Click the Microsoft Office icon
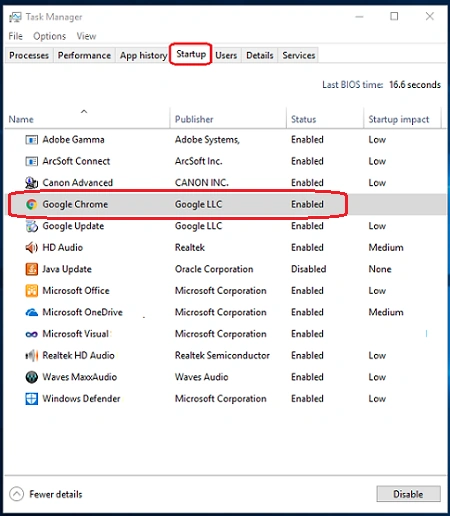450x516 pixels. coord(32,291)
